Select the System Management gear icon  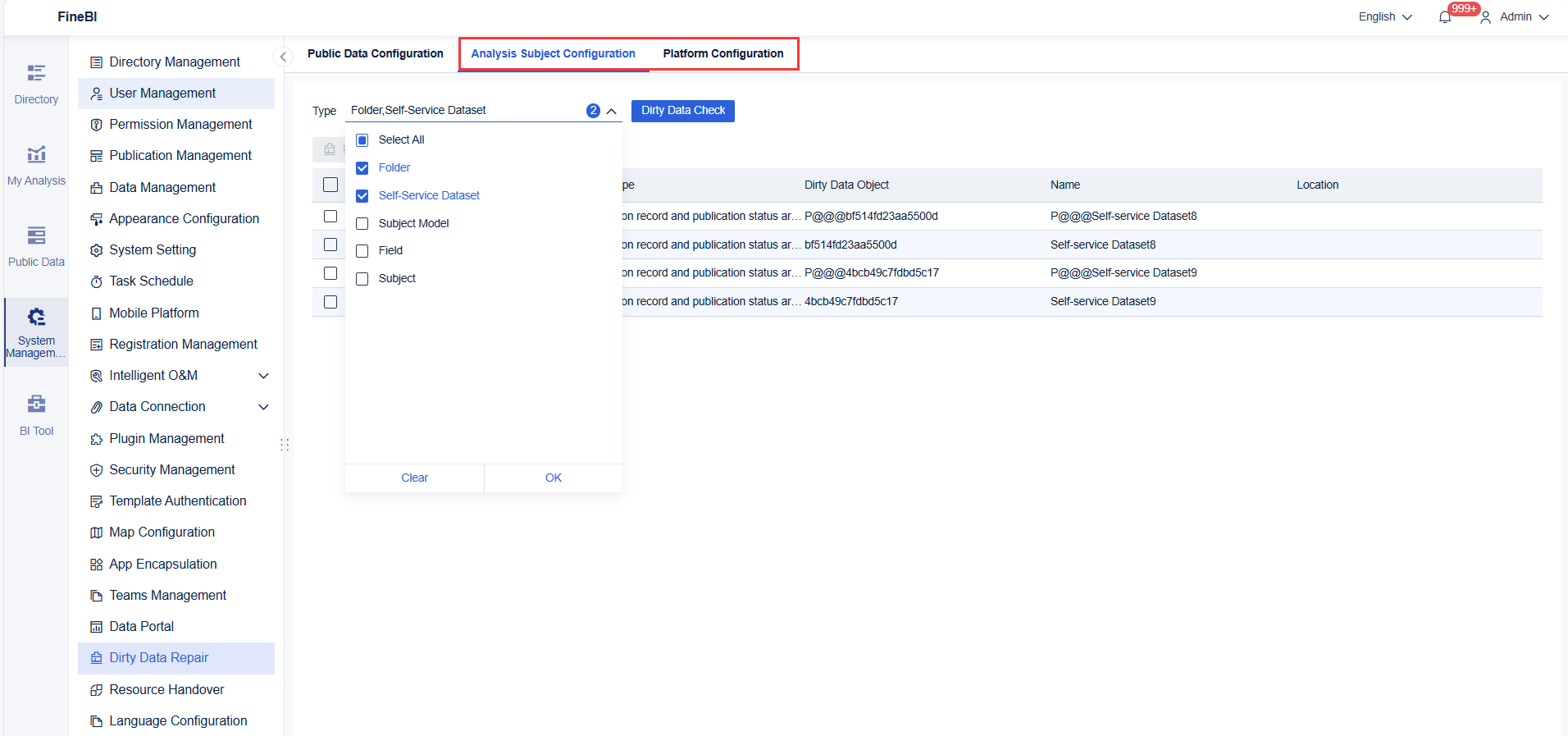coord(36,317)
